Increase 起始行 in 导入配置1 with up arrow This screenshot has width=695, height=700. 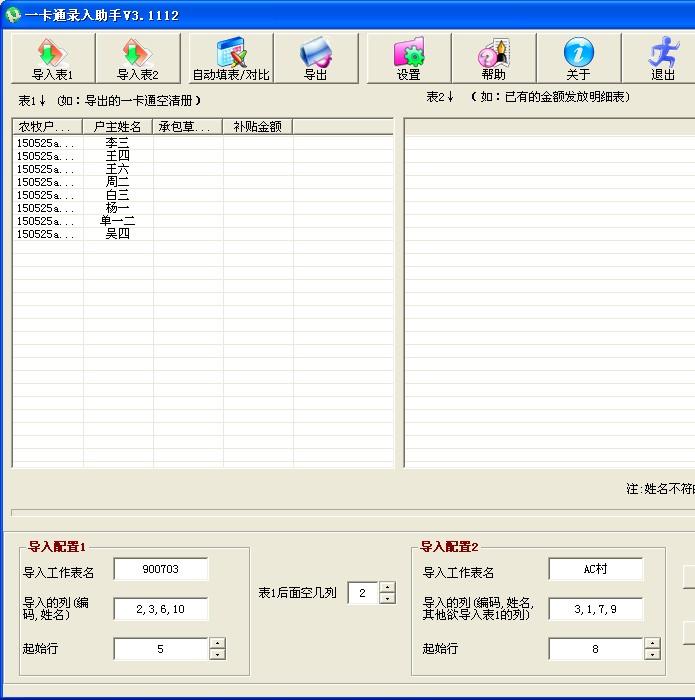pos(217,643)
